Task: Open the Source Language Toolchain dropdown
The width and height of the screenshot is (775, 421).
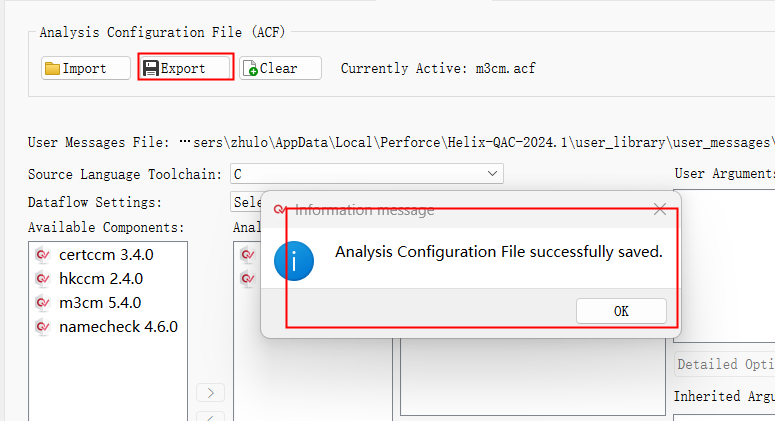Action: coord(366,174)
